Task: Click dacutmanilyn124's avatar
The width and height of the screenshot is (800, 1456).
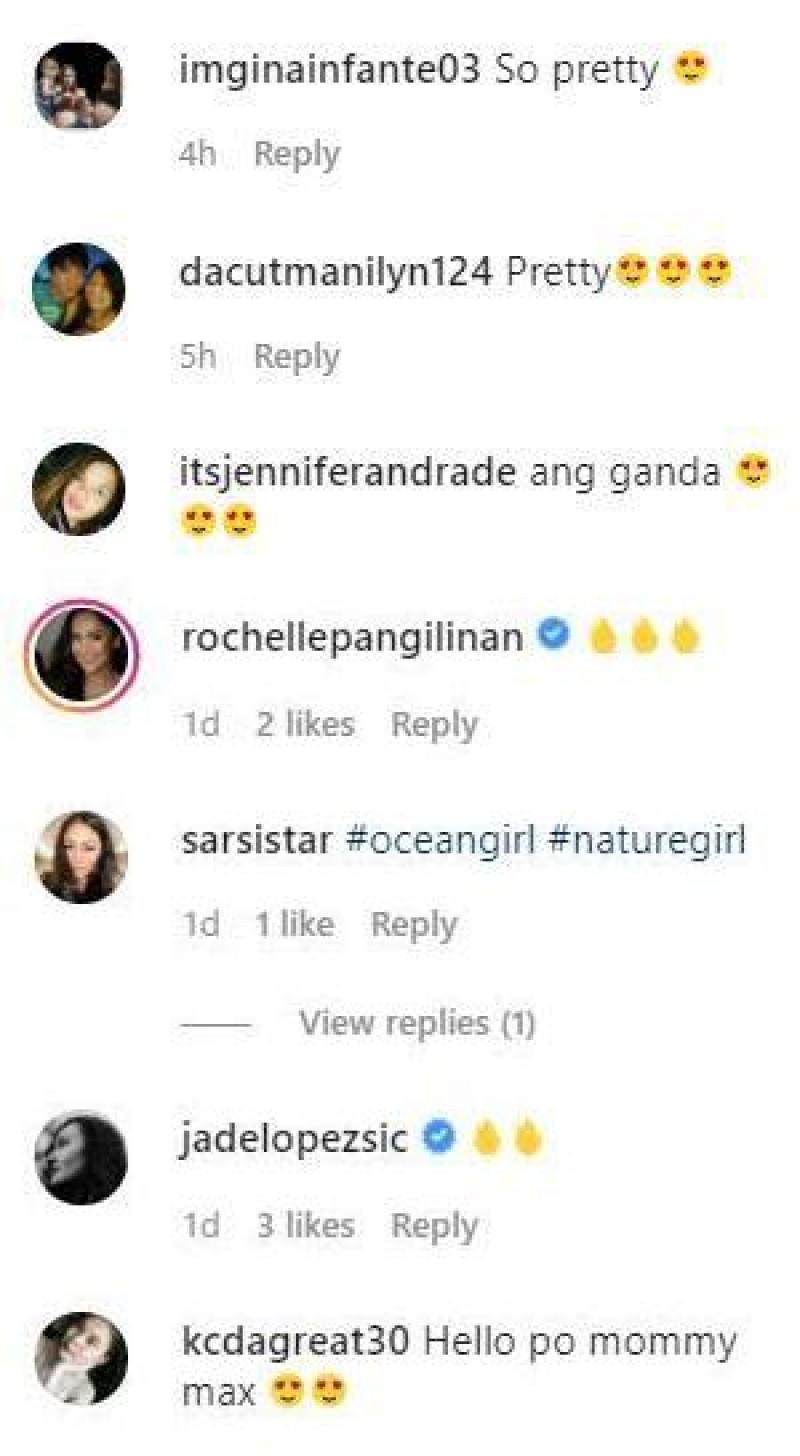Action: coord(78,289)
